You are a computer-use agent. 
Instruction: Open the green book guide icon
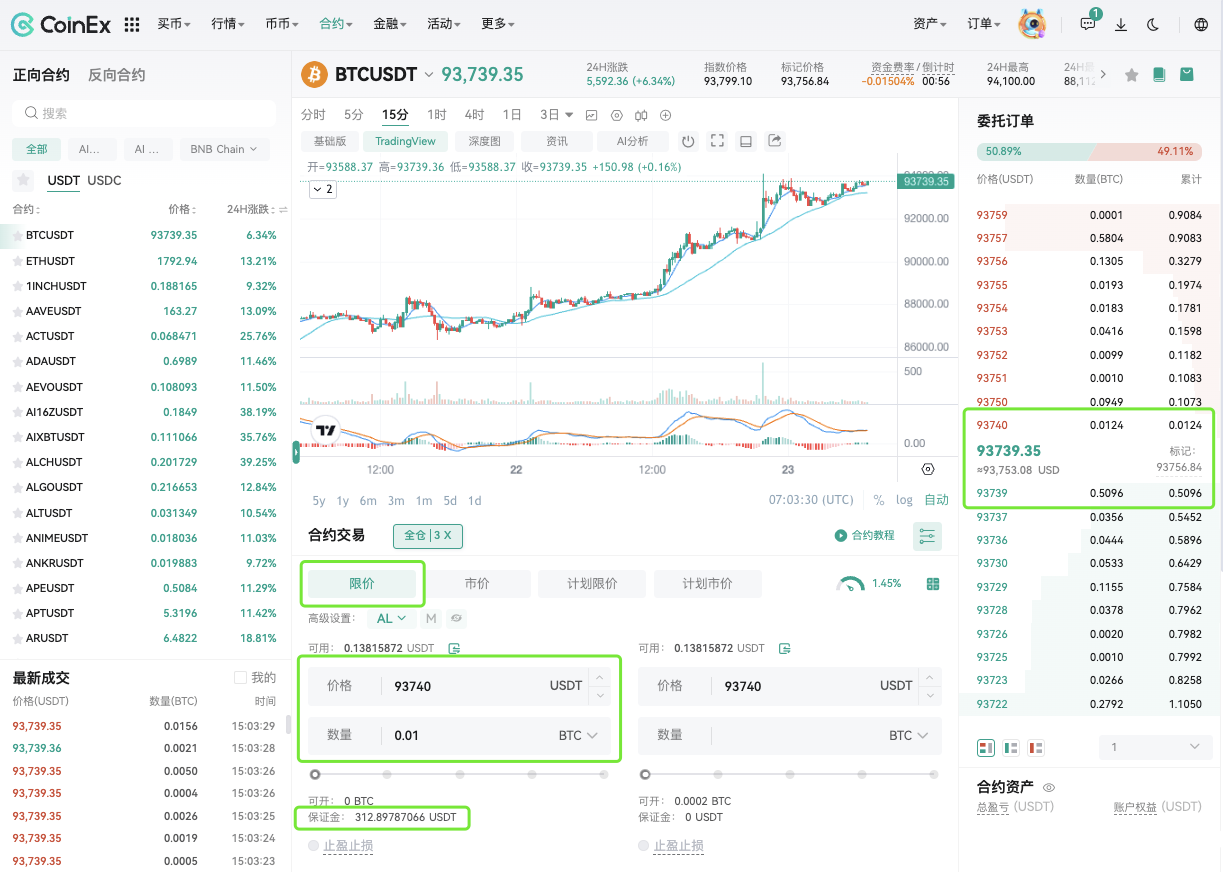[1159, 75]
